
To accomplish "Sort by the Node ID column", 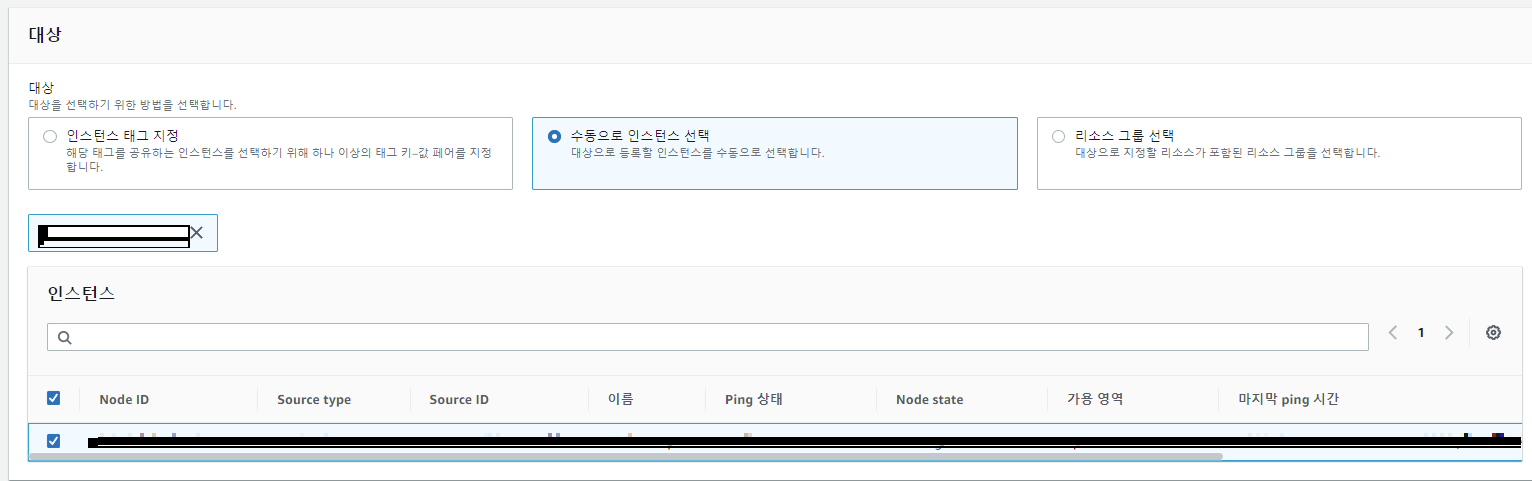I will point(124,400).
